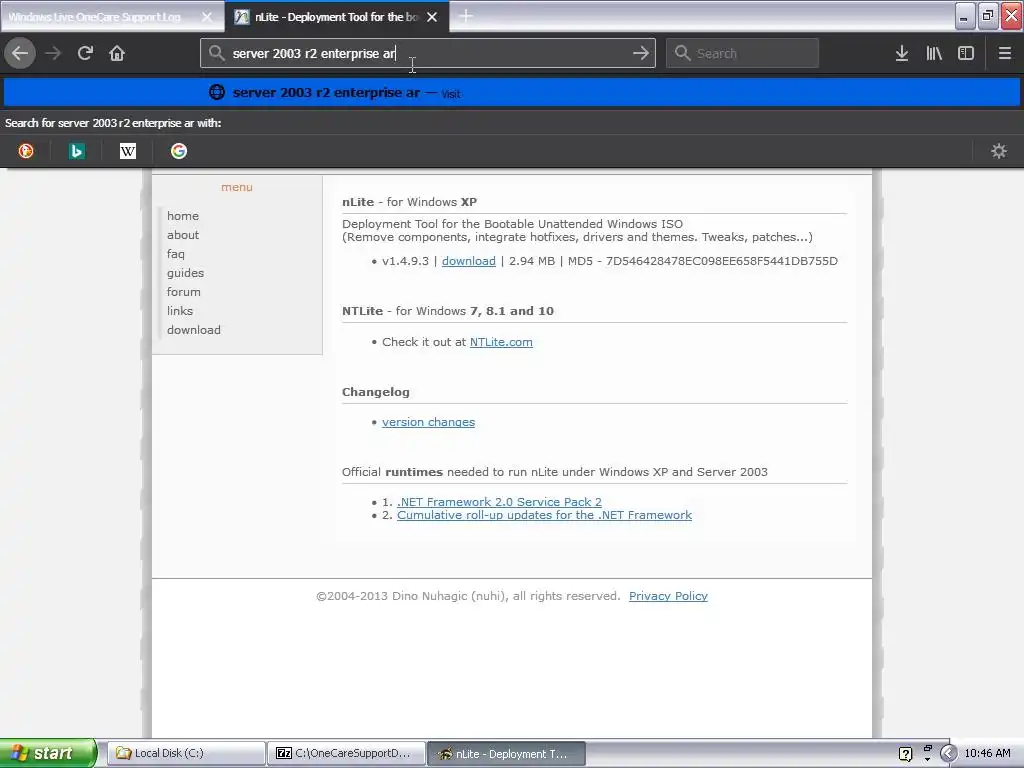Select the 'server 2003 r2 enterprise ar' suggestion
The image size is (1024, 768).
point(512,93)
